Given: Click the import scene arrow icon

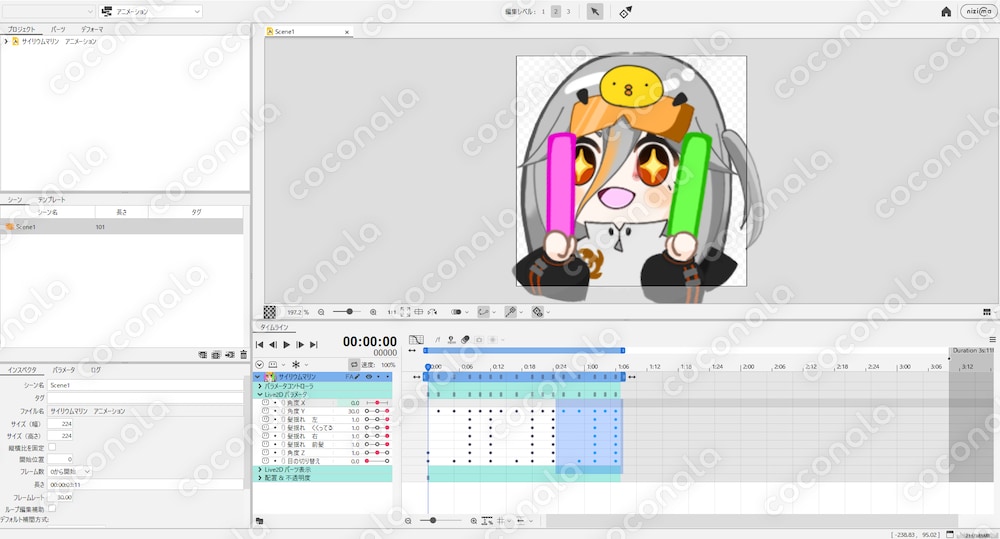Looking at the screenshot, I should (230, 355).
